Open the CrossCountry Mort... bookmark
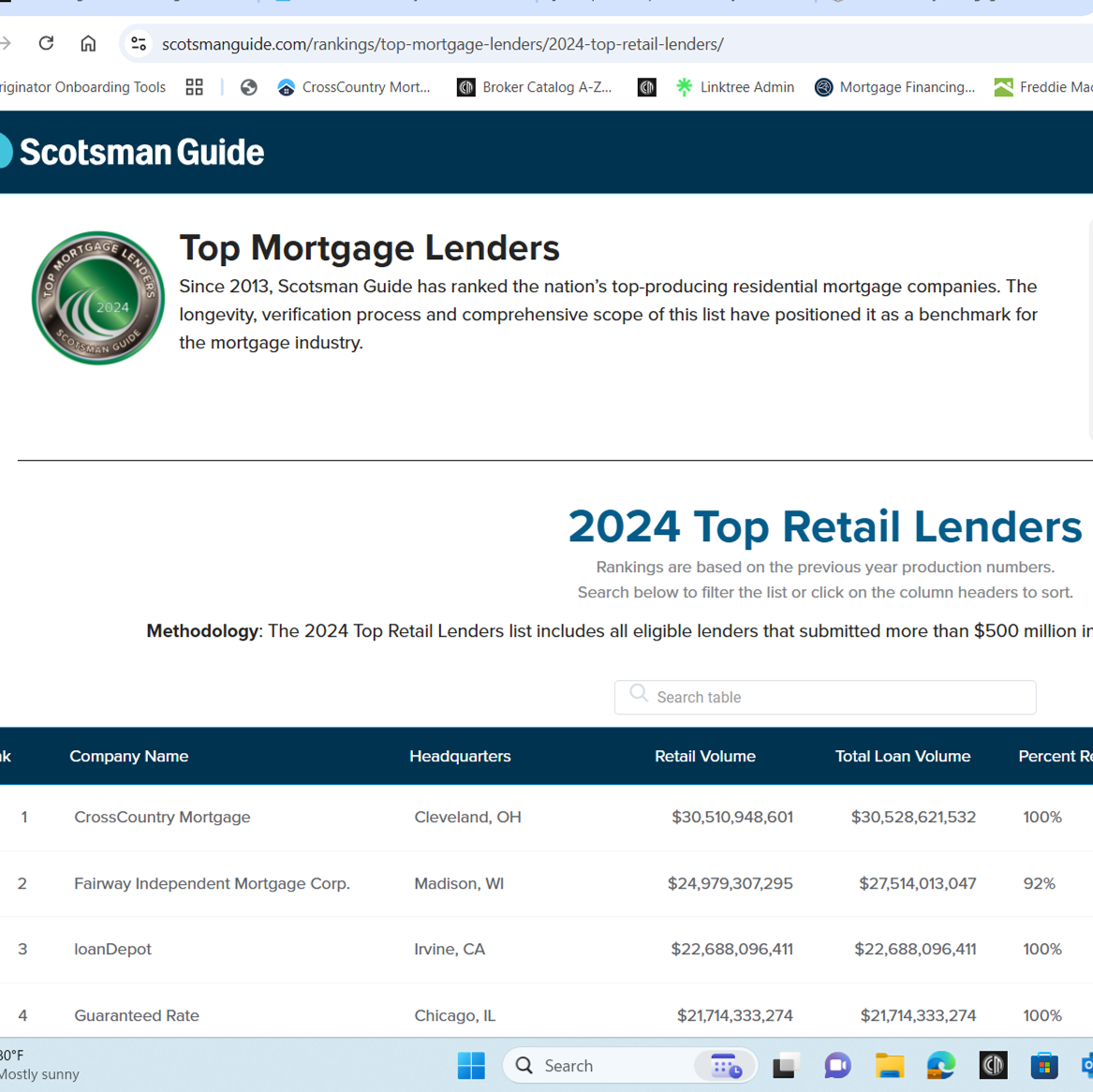 (x=354, y=87)
